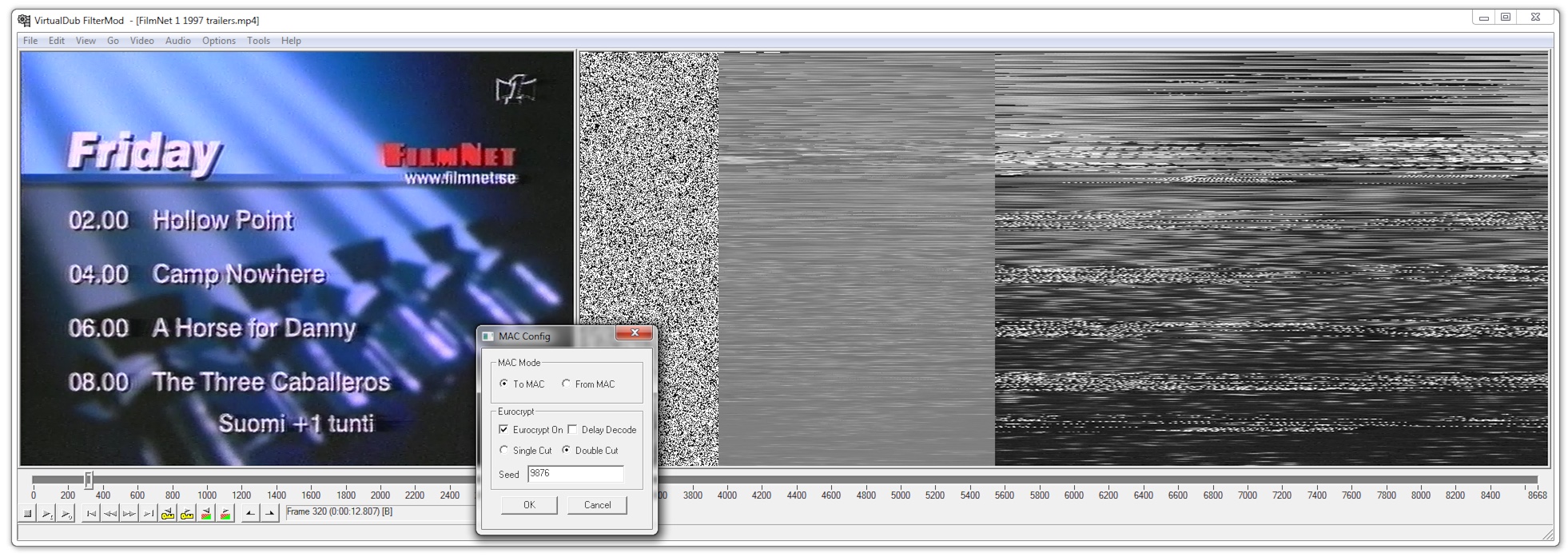Click the Frame 320 position readout
Image resolution: width=1568 pixels, height=557 pixels.
coord(380,512)
